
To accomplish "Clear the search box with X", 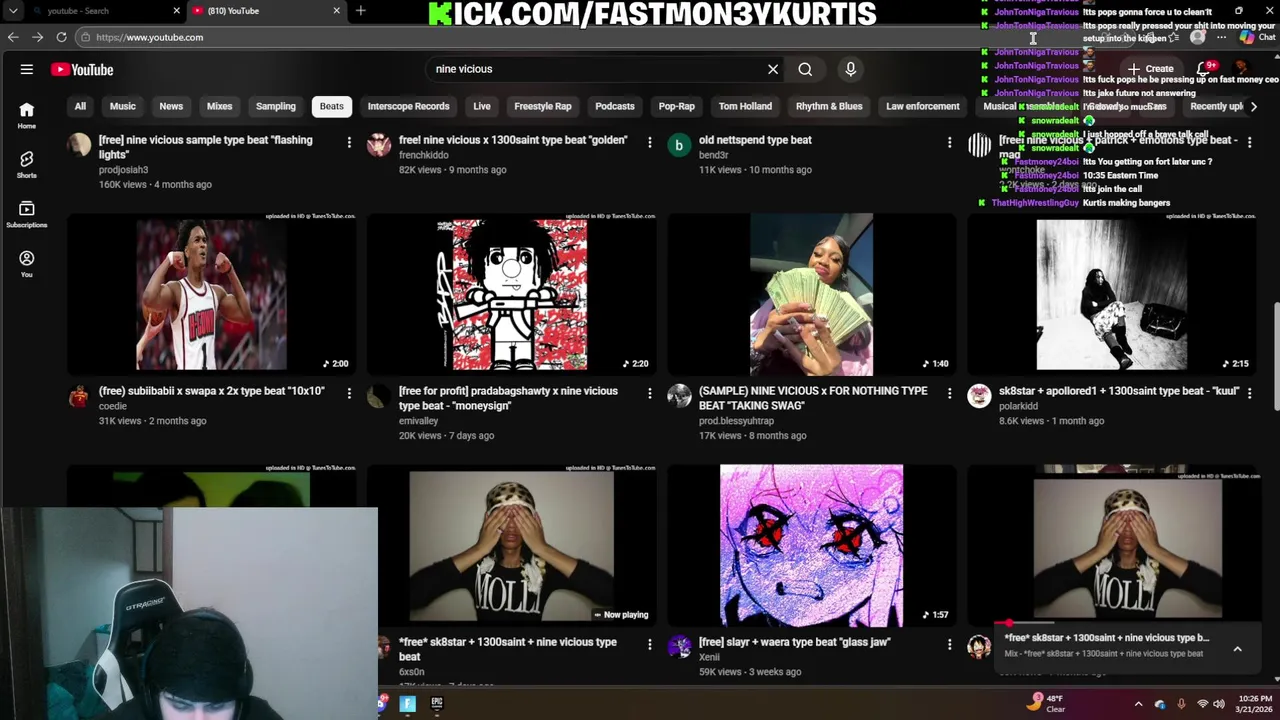I will coord(773,69).
